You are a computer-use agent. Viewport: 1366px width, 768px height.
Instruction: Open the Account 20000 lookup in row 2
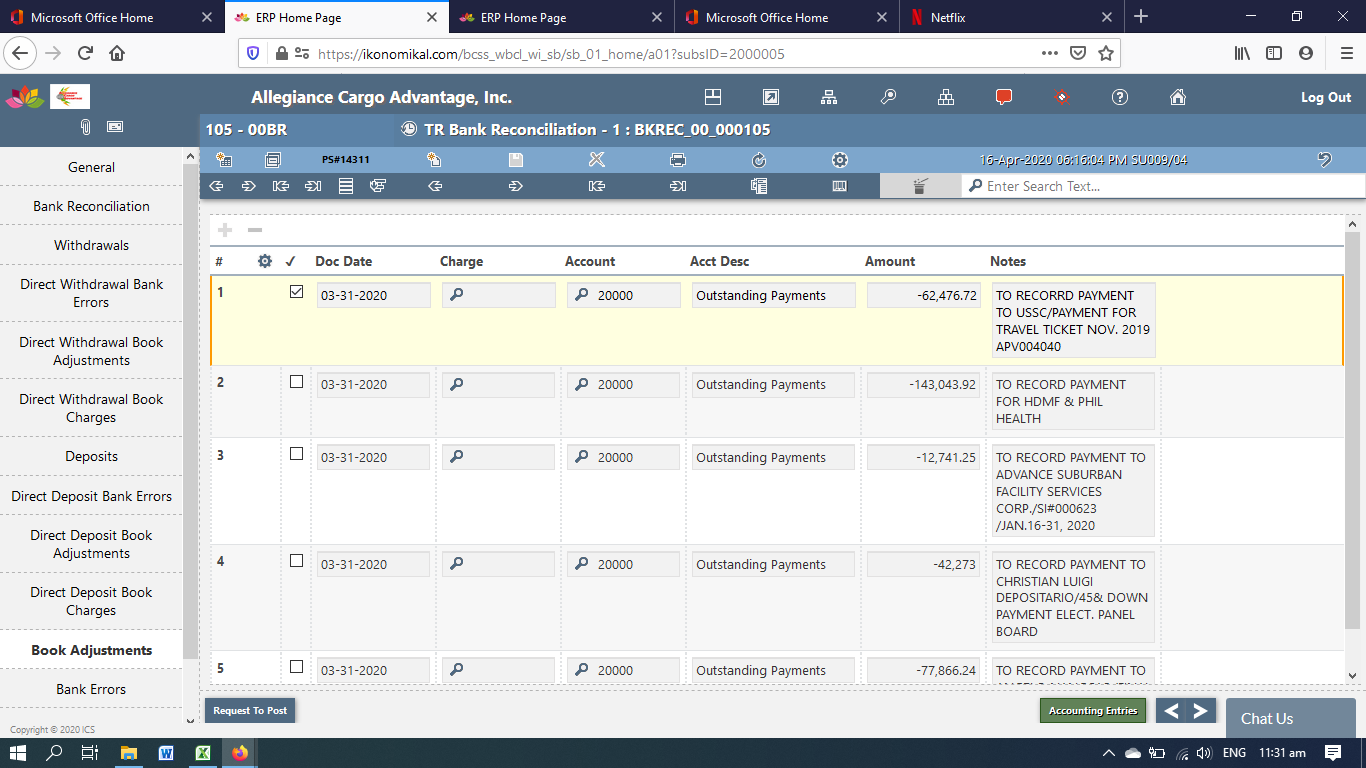click(x=581, y=384)
